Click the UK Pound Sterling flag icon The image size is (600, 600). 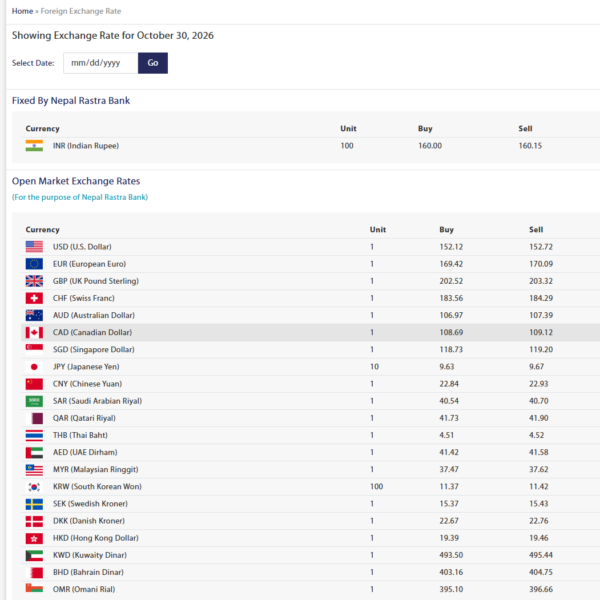34,281
